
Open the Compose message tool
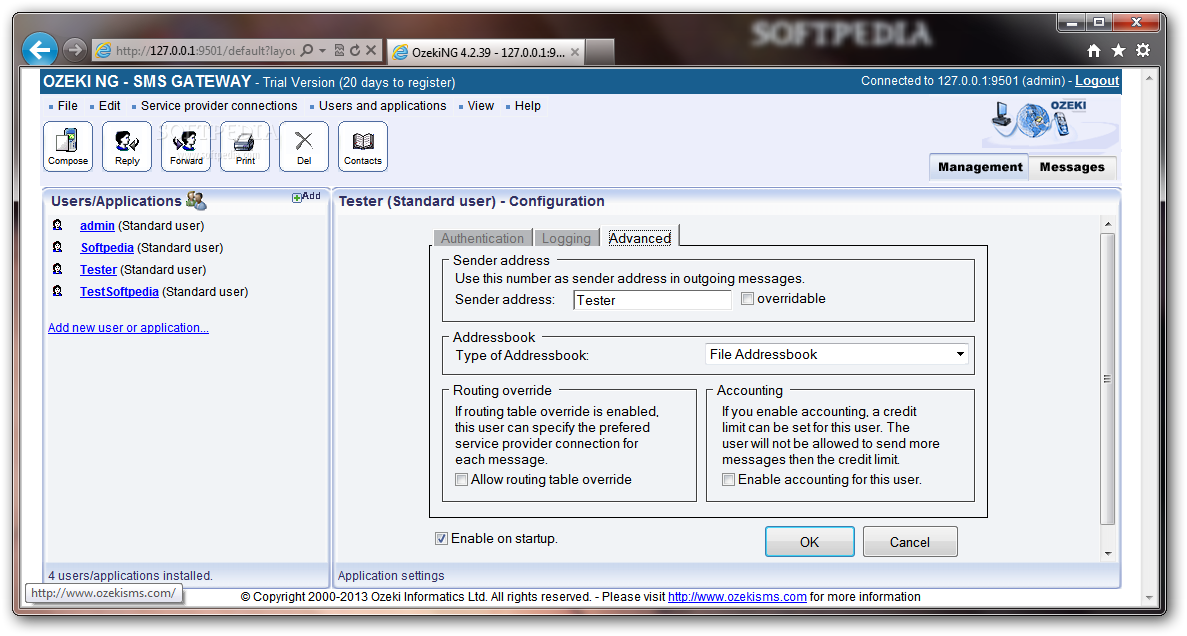(68, 146)
